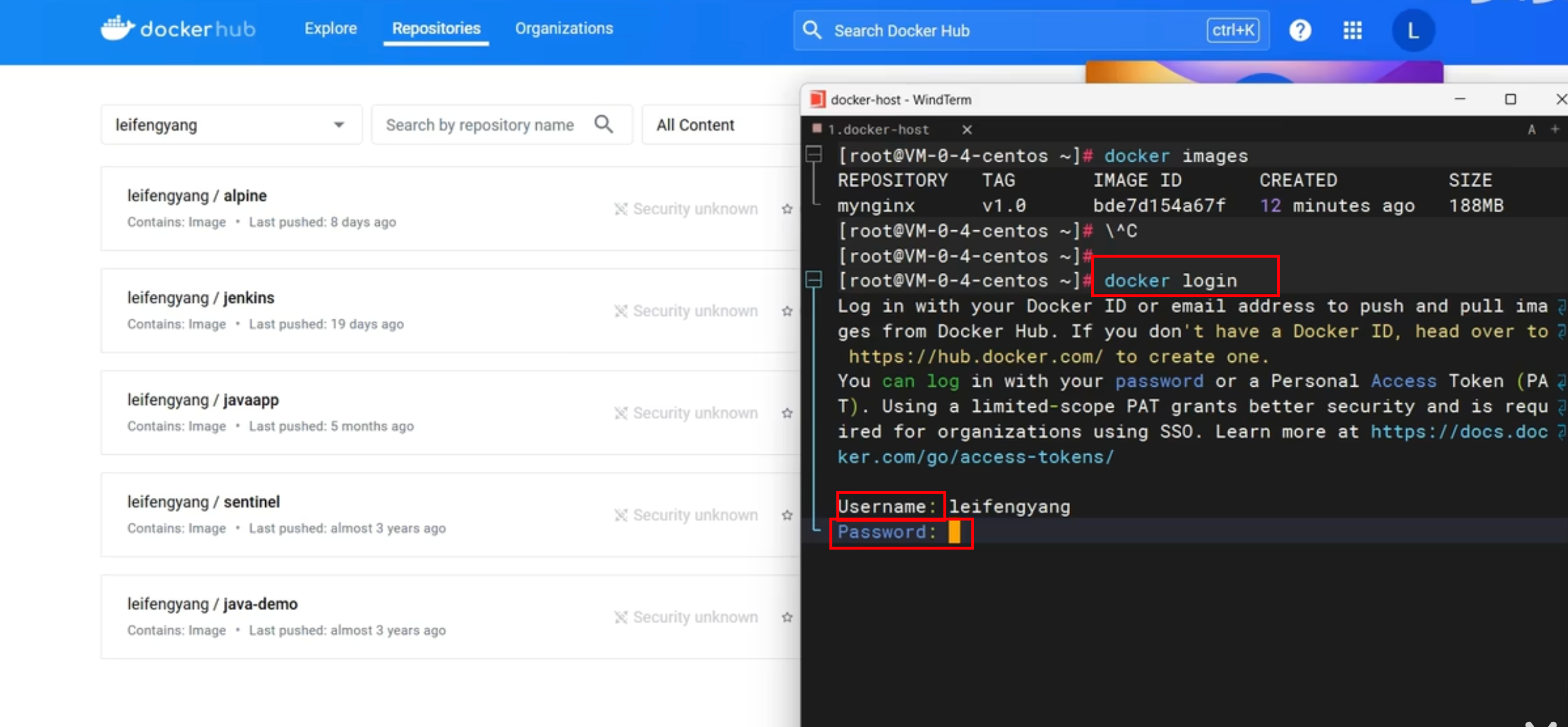Expand the leifengyang namespace dropdown
Viewport: 1568px width, 727px height.
pos(231,125)
